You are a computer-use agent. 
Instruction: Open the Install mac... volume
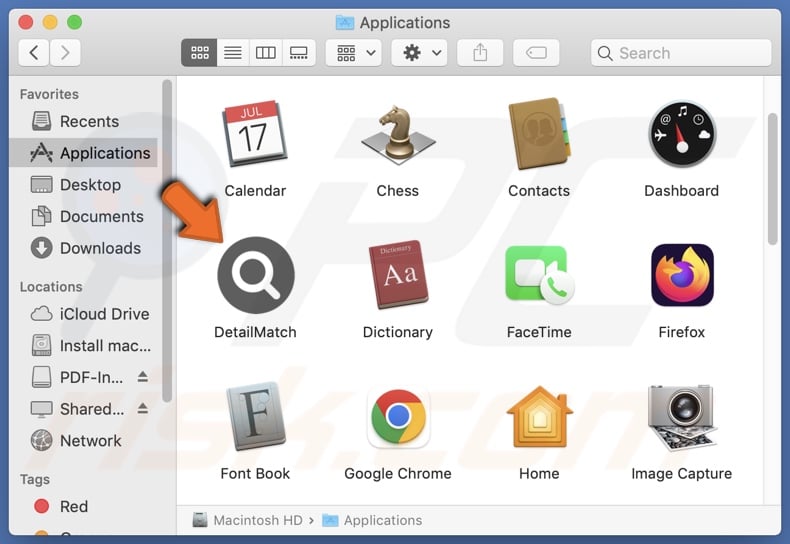(x=84, y=346)
